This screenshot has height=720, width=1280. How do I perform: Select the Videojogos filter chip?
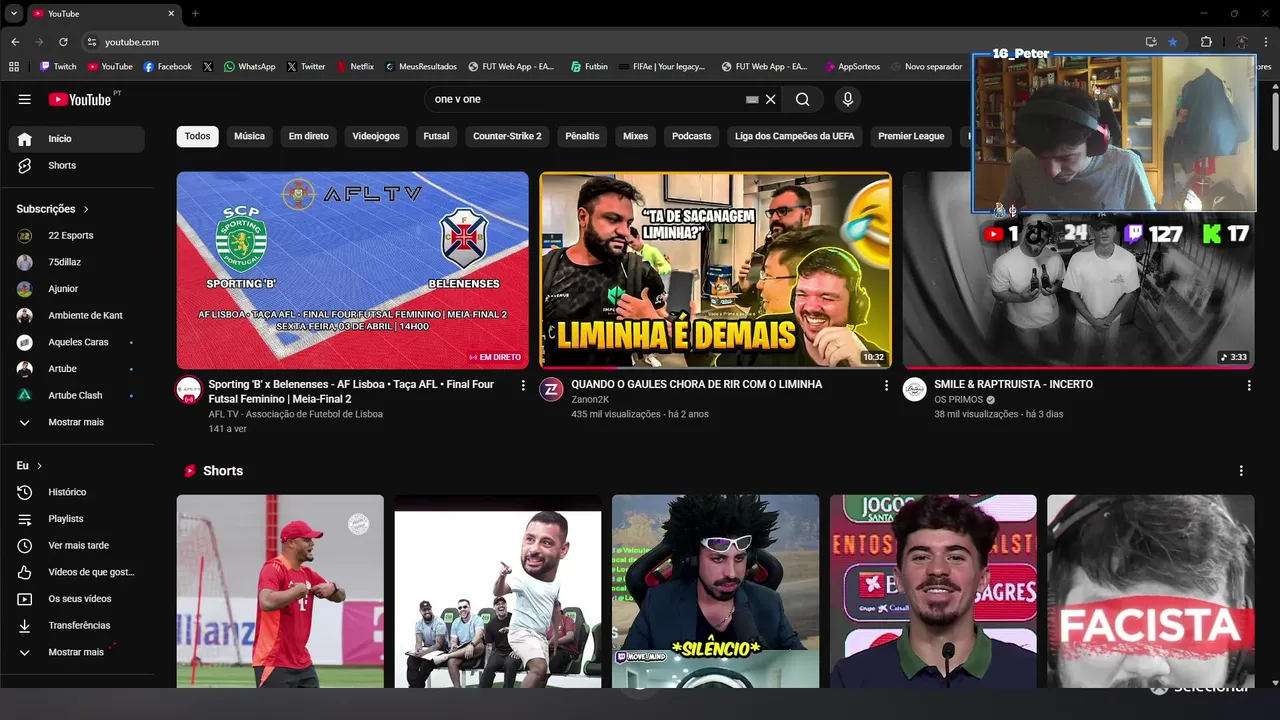[x=376, y=136]
